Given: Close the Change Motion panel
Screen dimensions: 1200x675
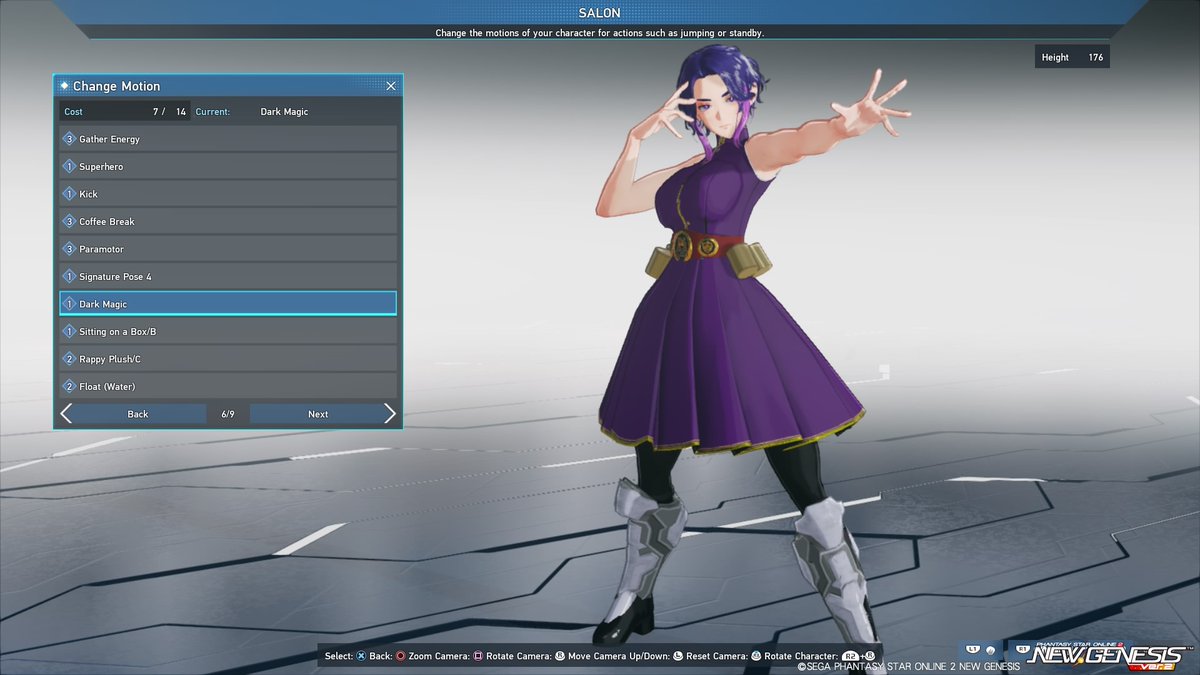Looking at the screenshot, I should coord(391,86).
